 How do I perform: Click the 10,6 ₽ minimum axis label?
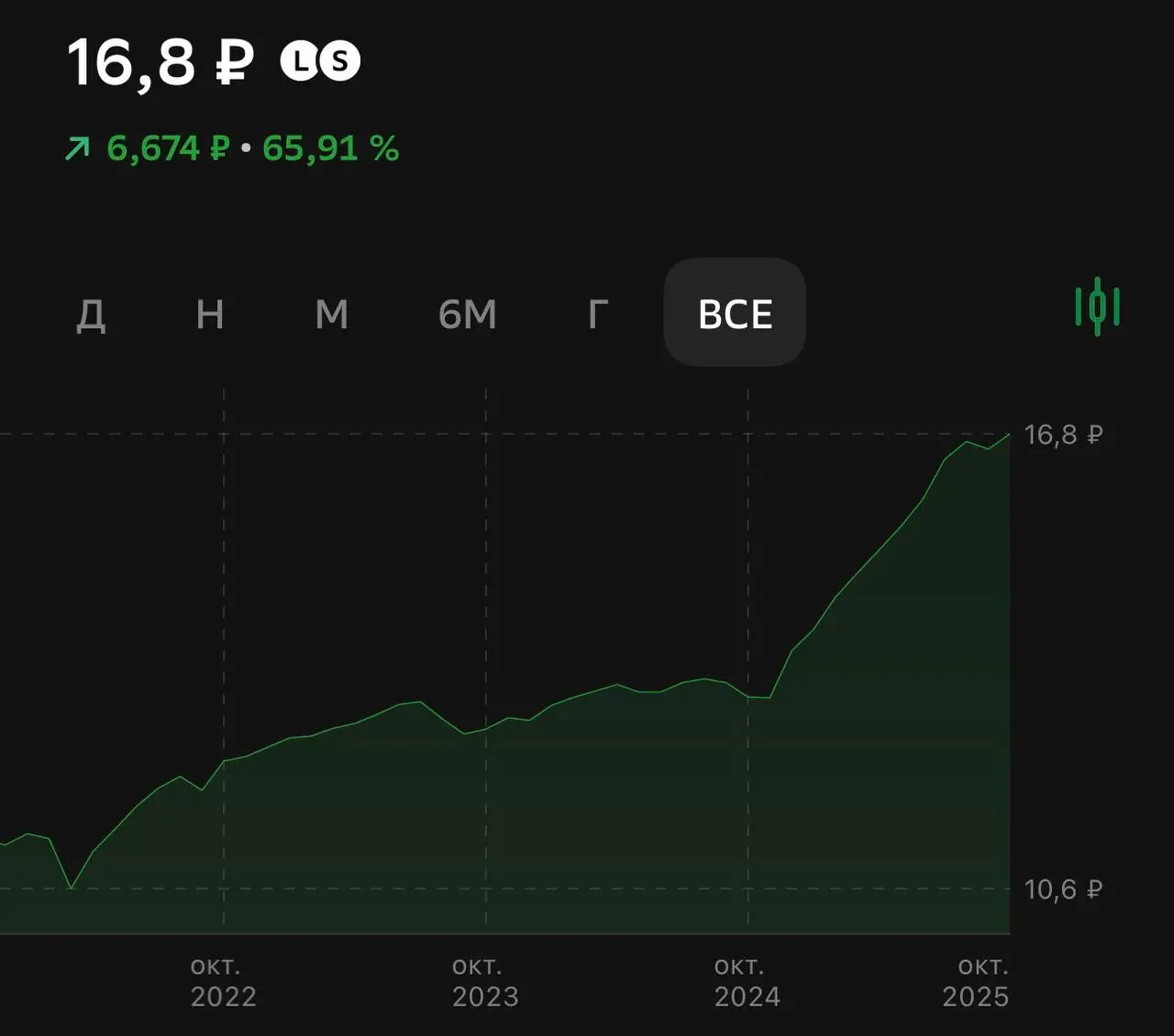(1063, 888)
